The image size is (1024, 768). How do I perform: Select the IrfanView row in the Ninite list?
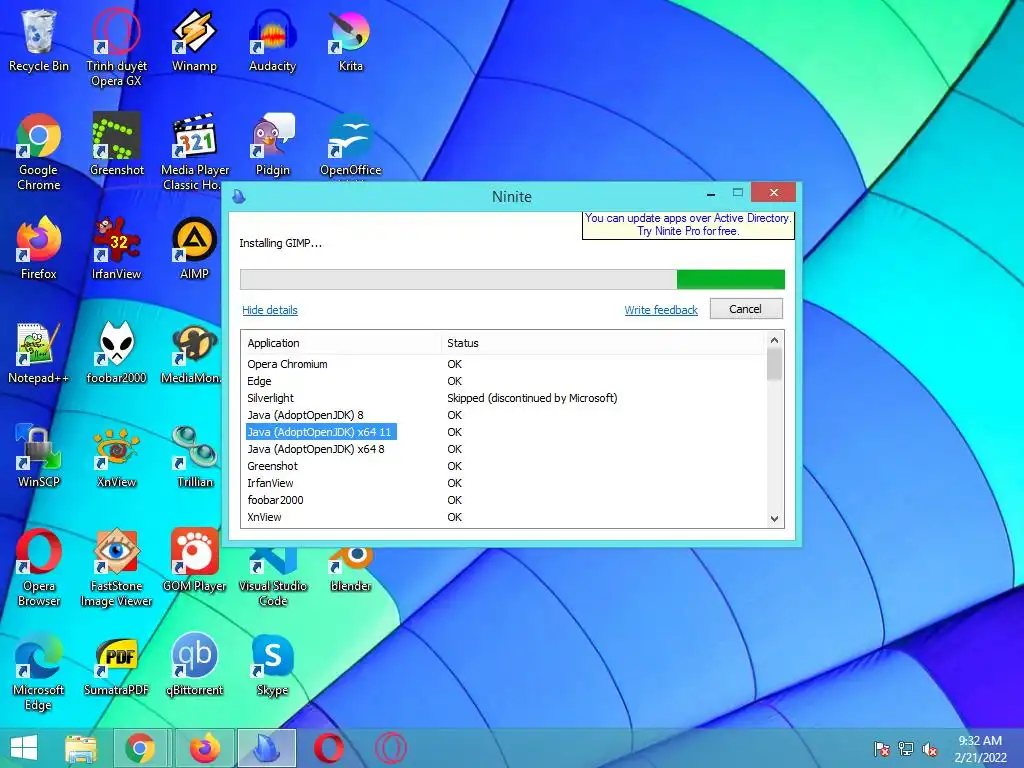(503, 483)
